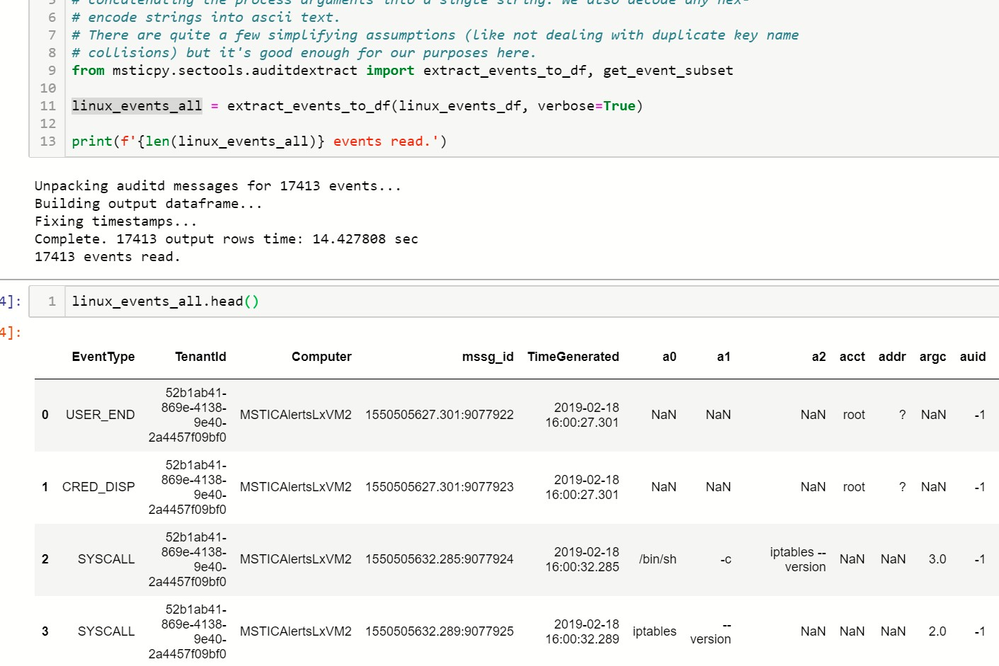
Task: Click the /bin/sh value in a0 column
Action: (x=658, y=560)
